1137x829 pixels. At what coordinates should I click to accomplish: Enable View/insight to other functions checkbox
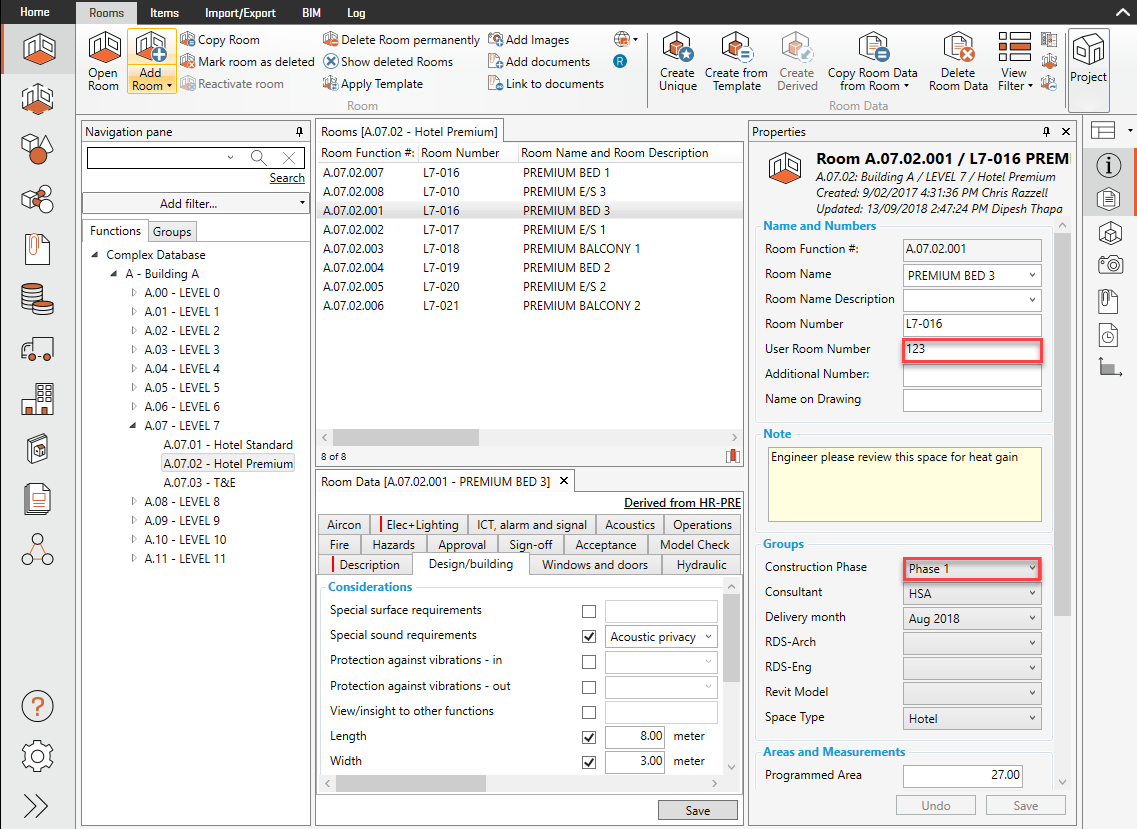589,712
